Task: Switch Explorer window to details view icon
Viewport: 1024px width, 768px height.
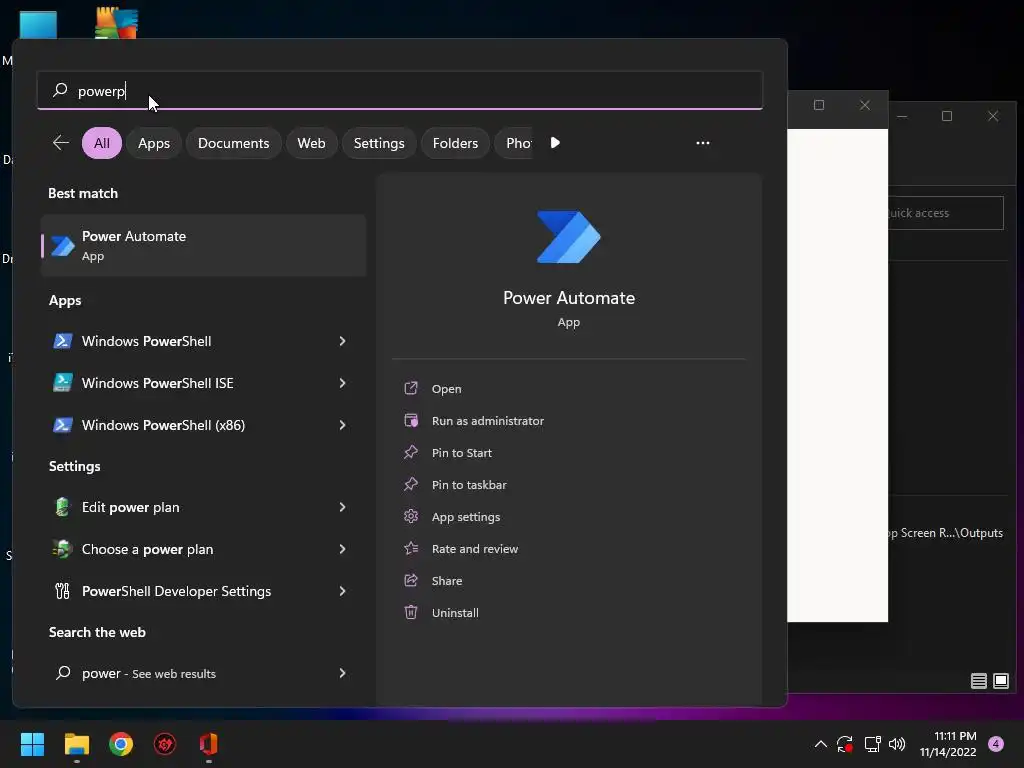Action: tap(978, 681)
